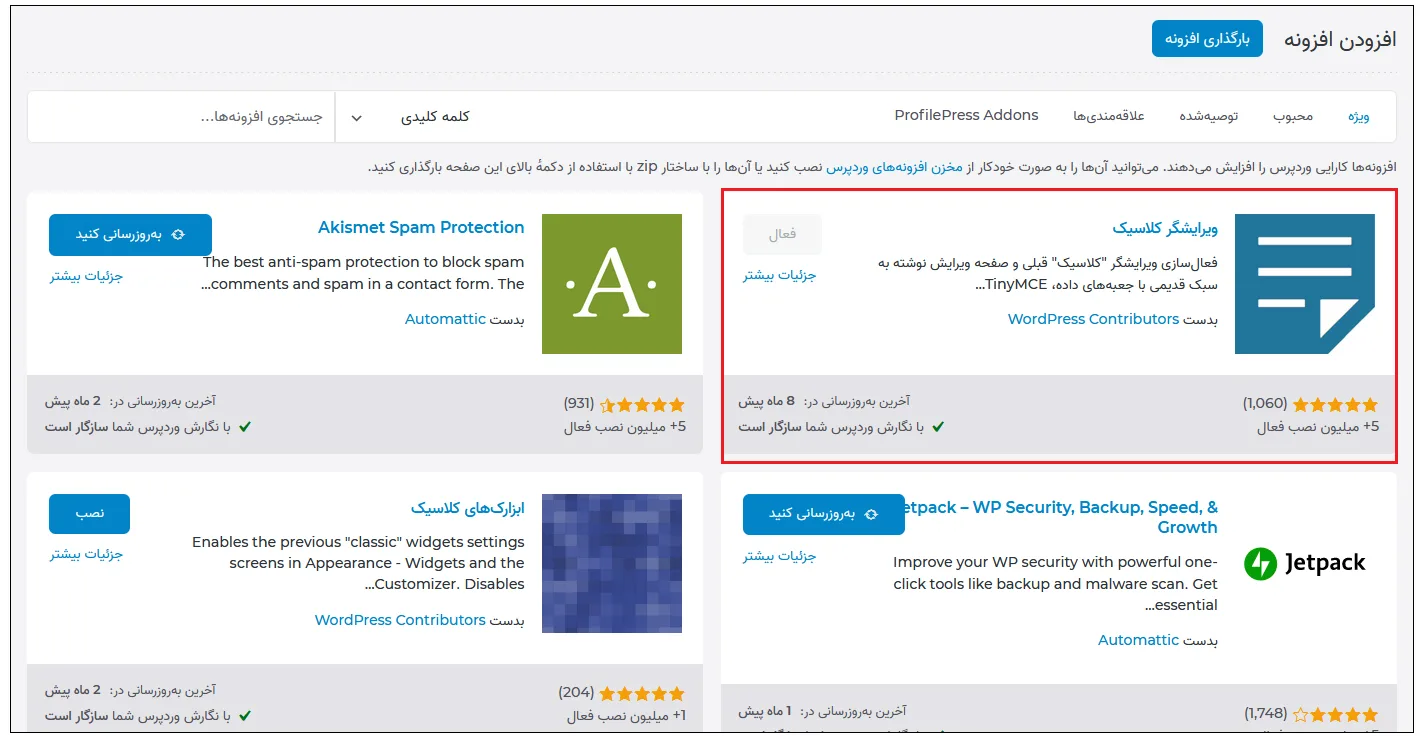This screenshot has width=1425, height=739.
Task: View "جزئیات بیشتر" for Akismet Spam Protection
Action: point(87,275)
